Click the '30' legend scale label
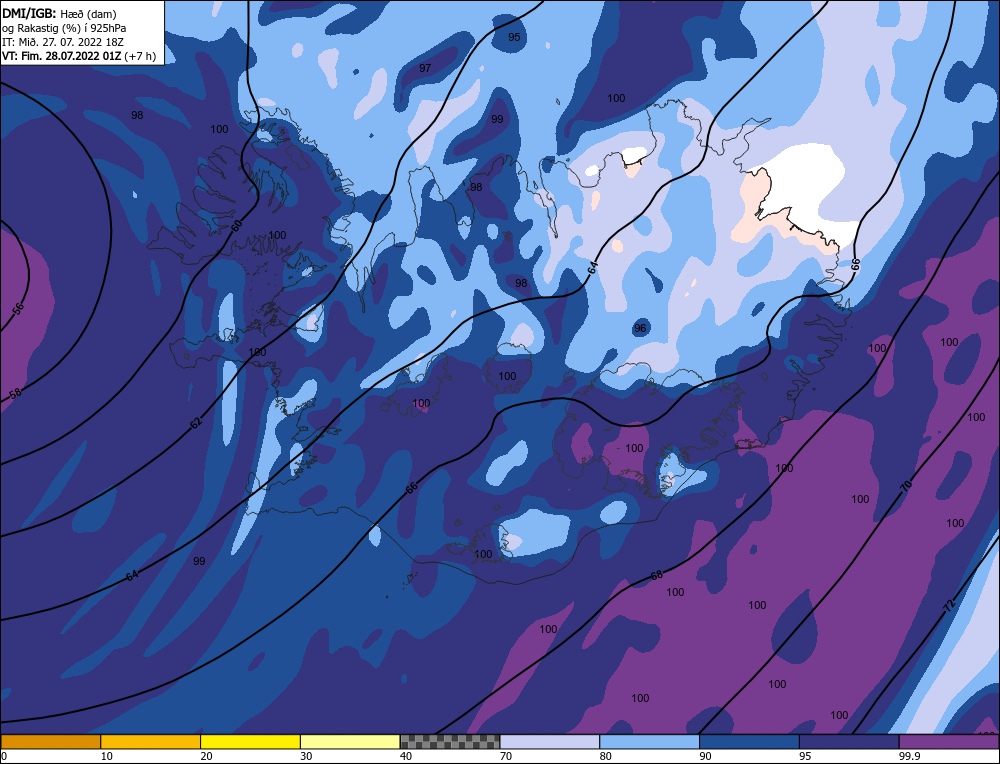The image size is (1000, 764). coord(306,756)
